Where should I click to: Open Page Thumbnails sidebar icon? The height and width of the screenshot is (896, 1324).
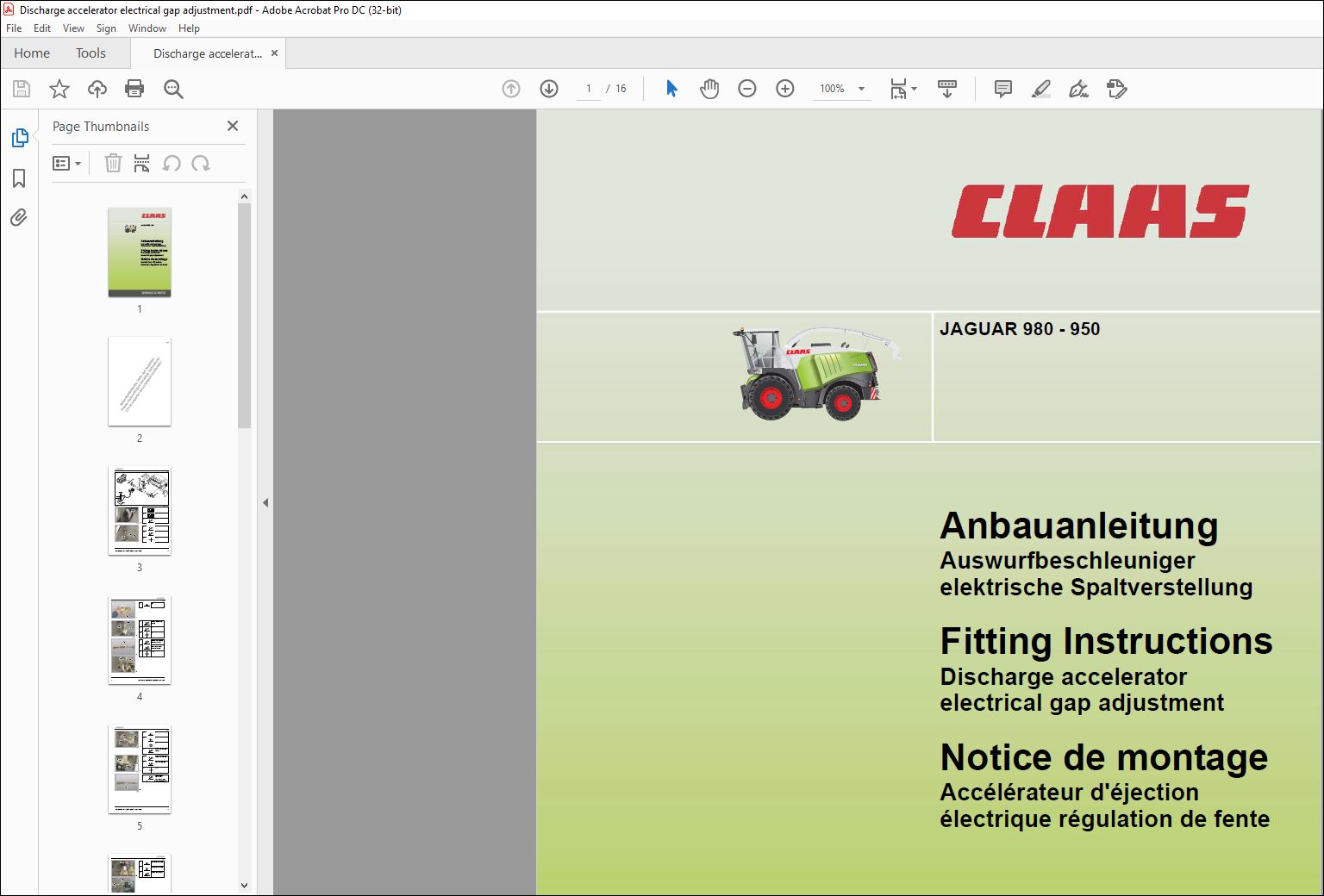coord(19,138)
